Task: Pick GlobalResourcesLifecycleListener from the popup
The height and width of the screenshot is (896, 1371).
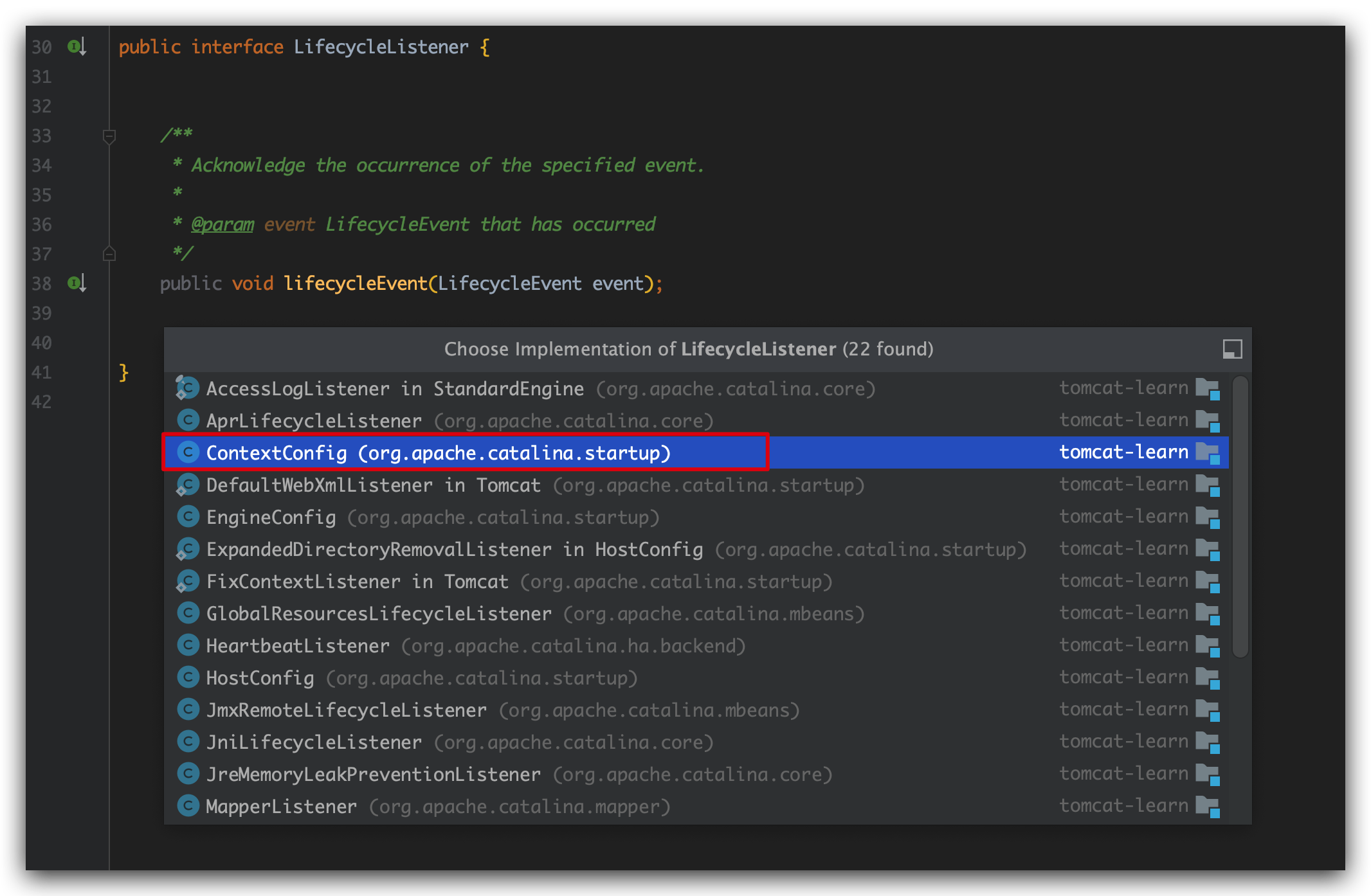Action: (x=378, y=614)
